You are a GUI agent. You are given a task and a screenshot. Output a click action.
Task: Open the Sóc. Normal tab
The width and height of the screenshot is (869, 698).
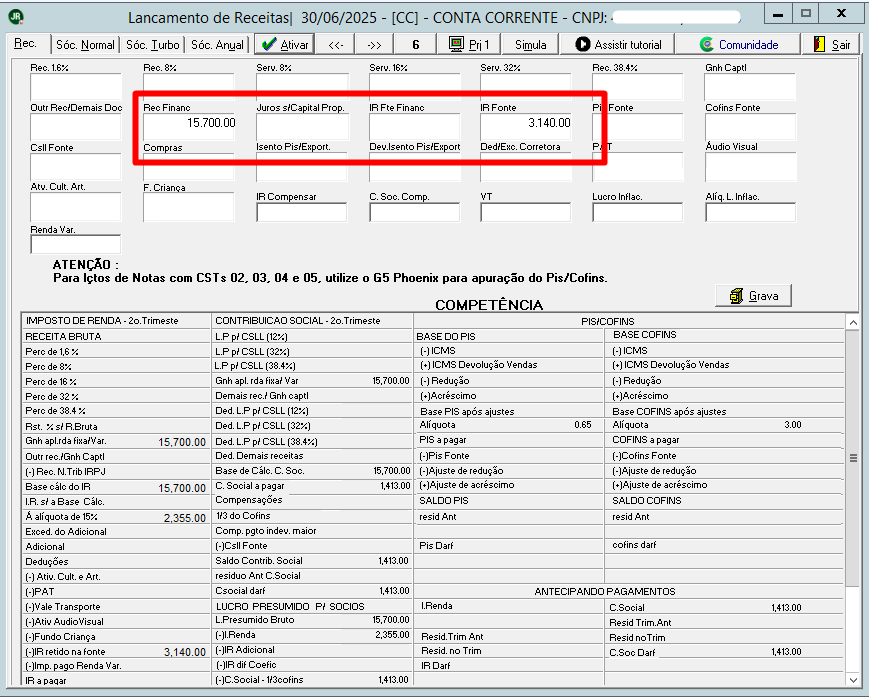coord(85,45)
